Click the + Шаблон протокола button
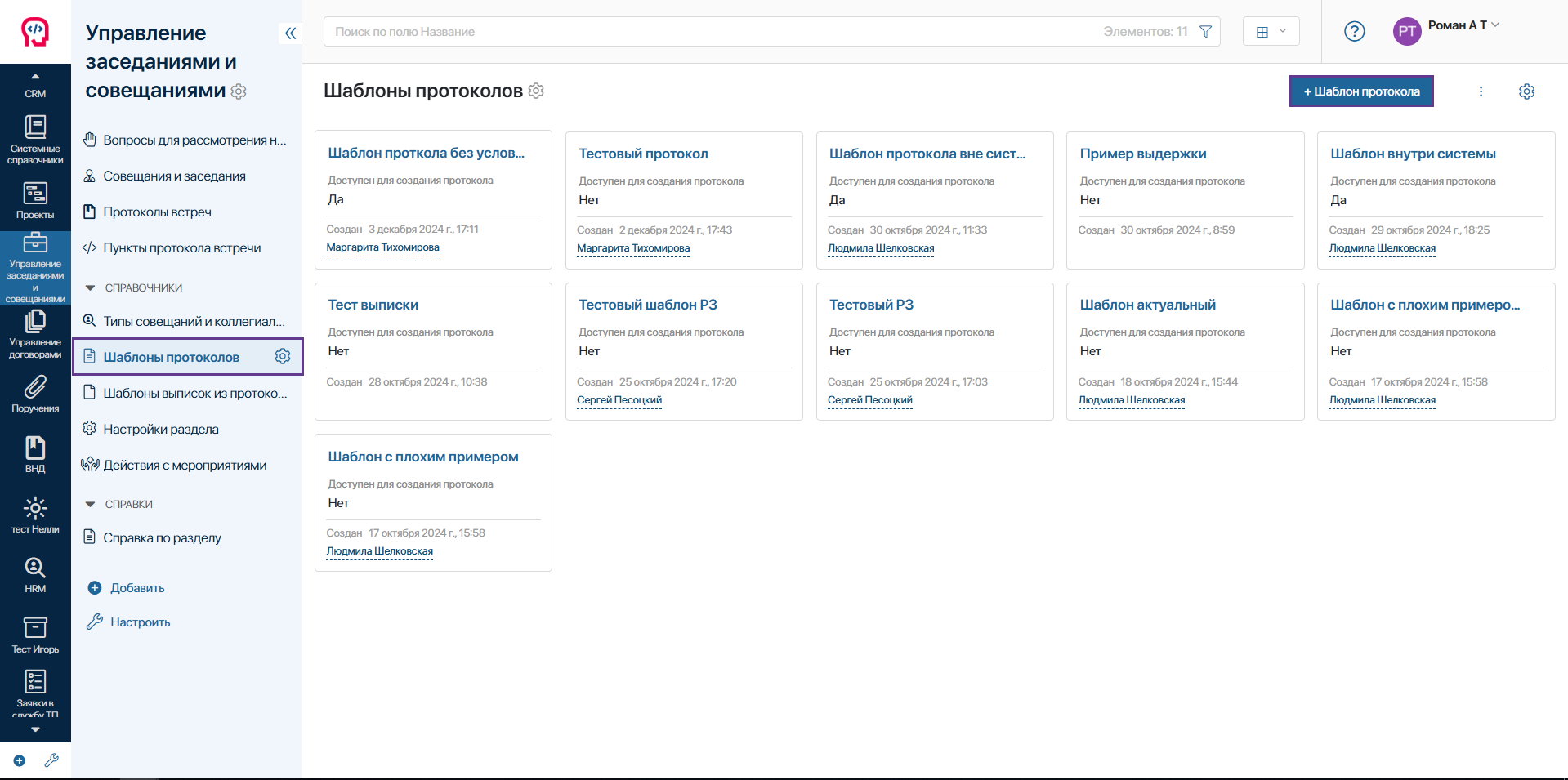This screenshot has height=780, width=1568. point(1361,91)
